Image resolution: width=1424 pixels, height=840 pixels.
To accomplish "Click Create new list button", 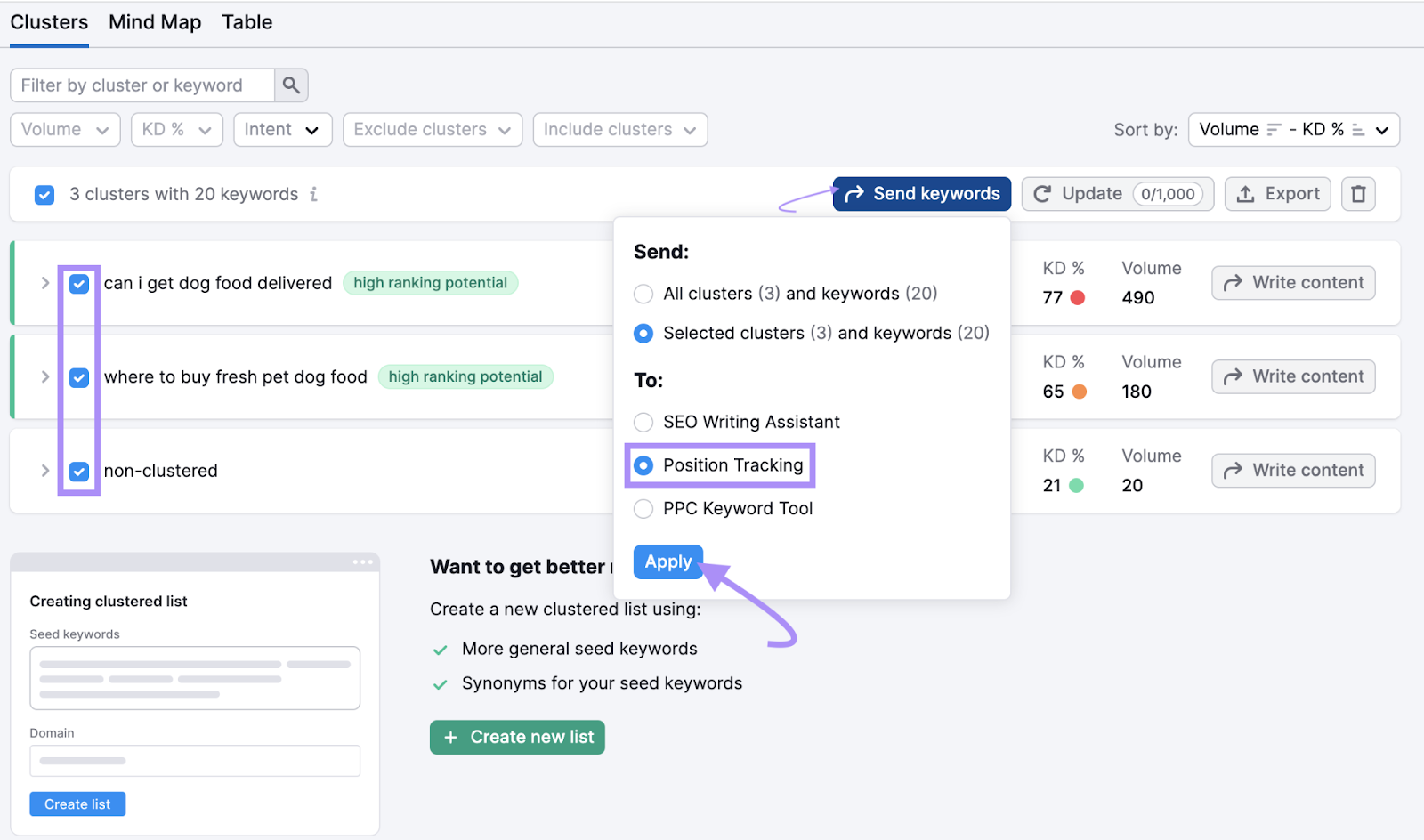I will point(517,738).
